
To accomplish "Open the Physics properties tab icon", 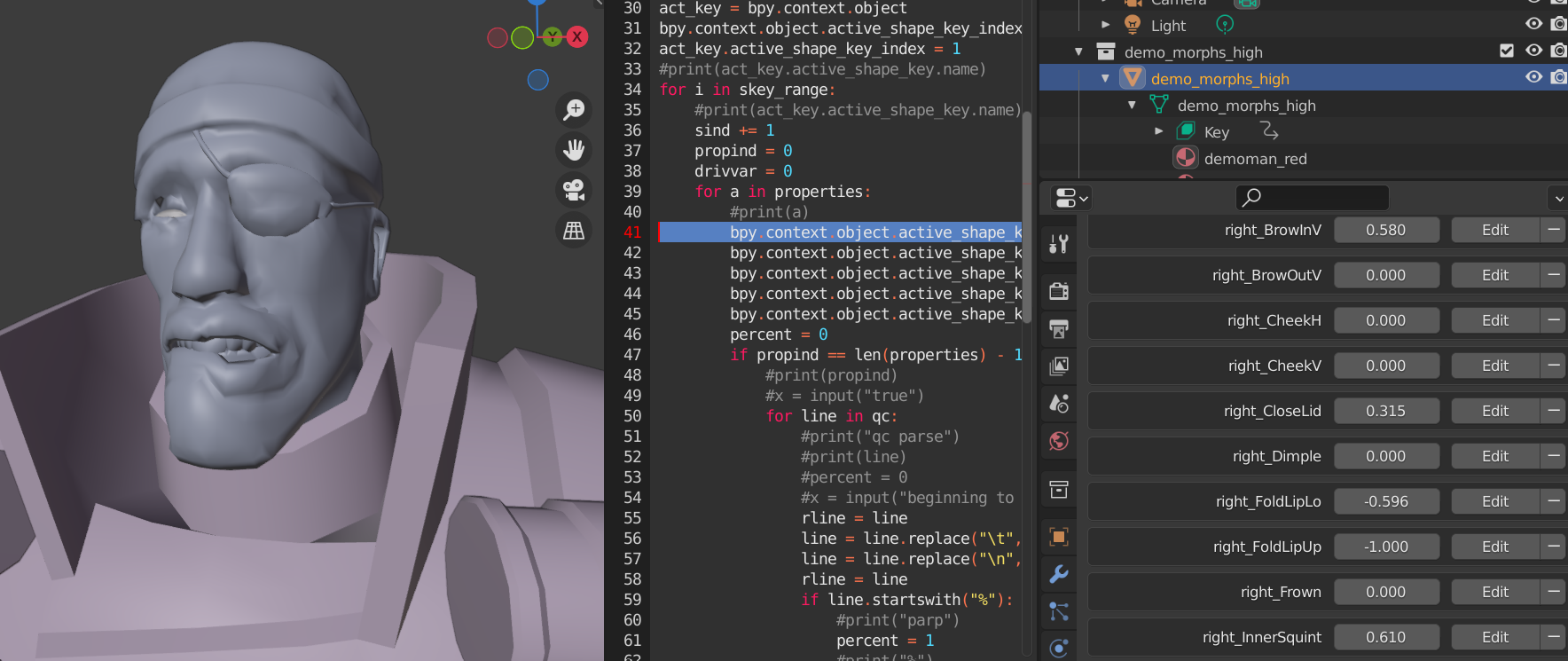I will tap(1059, 649).
